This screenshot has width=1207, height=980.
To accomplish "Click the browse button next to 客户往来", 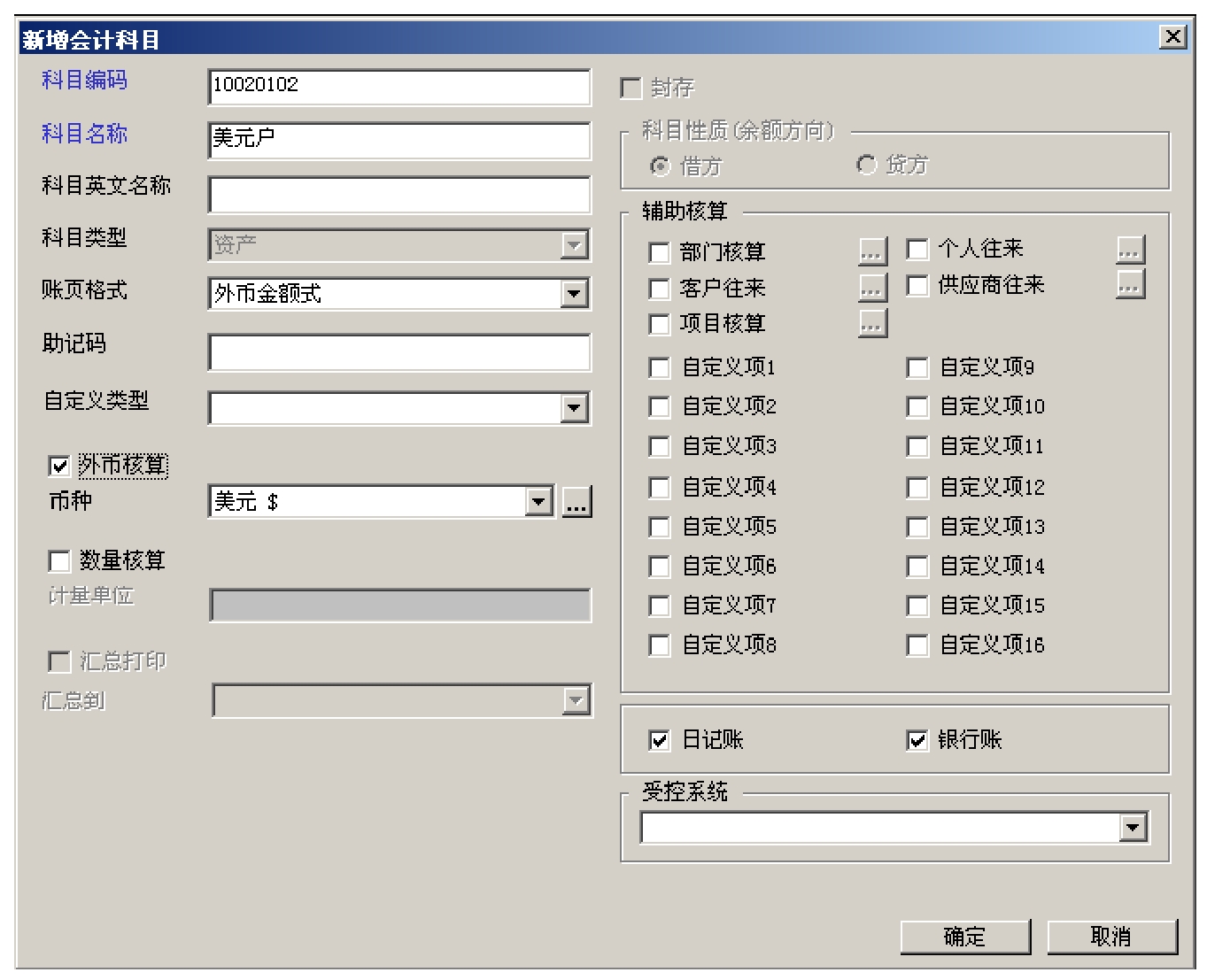I will coord(872,288).
